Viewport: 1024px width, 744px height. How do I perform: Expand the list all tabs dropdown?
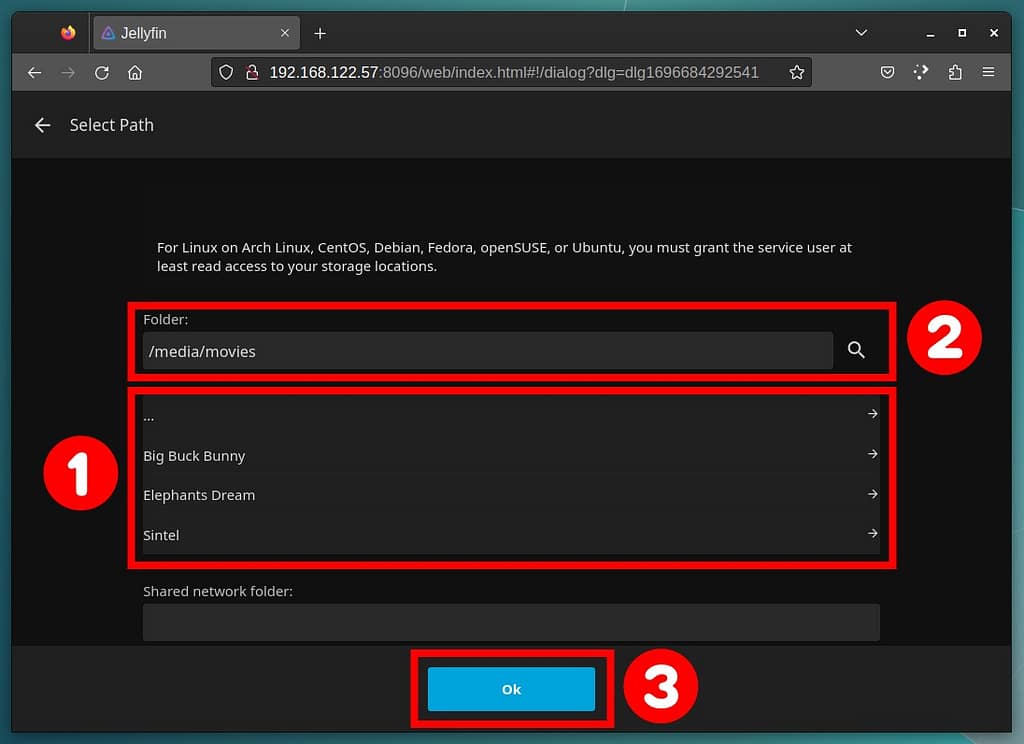pos(861,33)
